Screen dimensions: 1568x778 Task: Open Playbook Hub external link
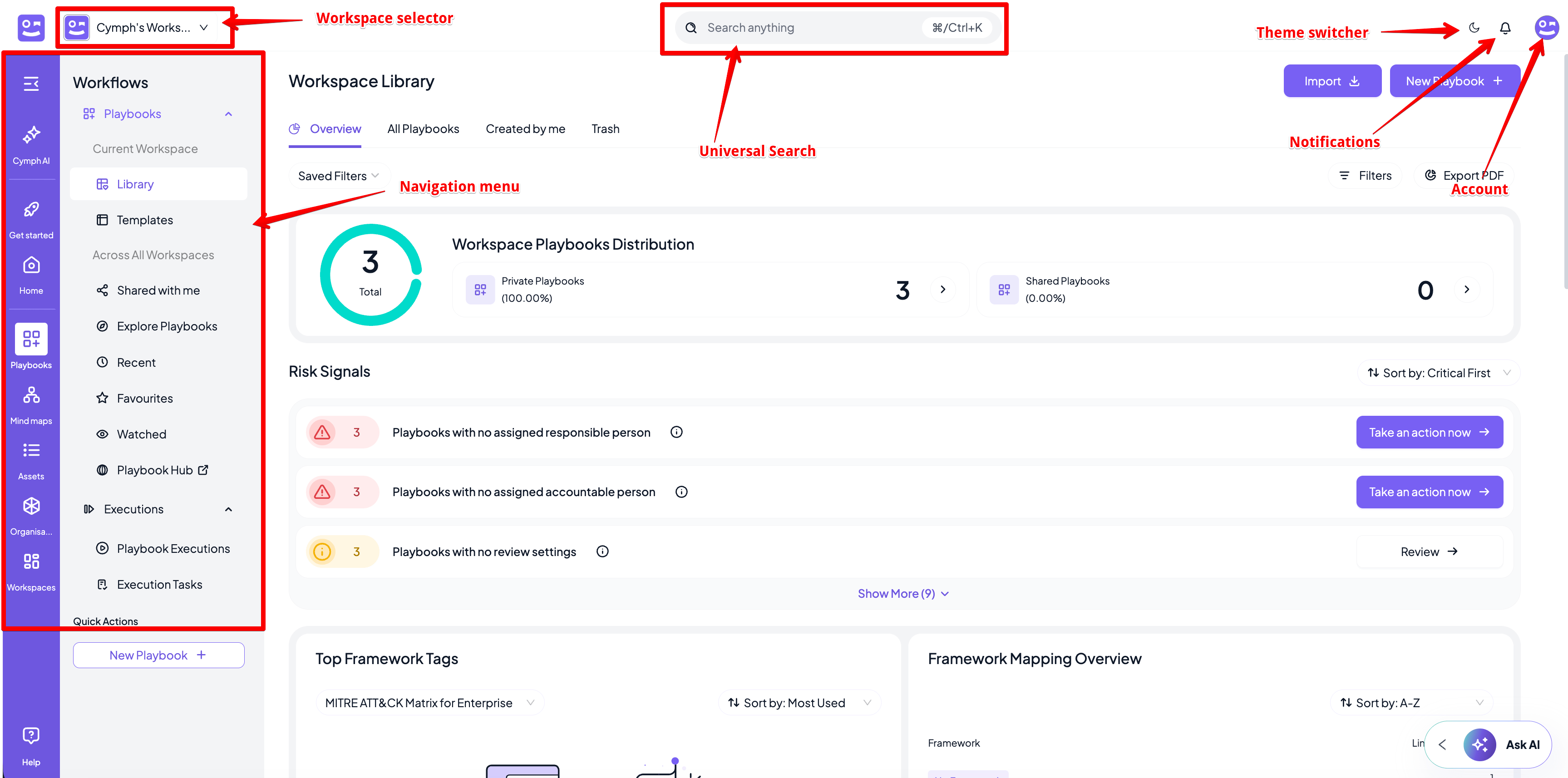click(158, 470)
